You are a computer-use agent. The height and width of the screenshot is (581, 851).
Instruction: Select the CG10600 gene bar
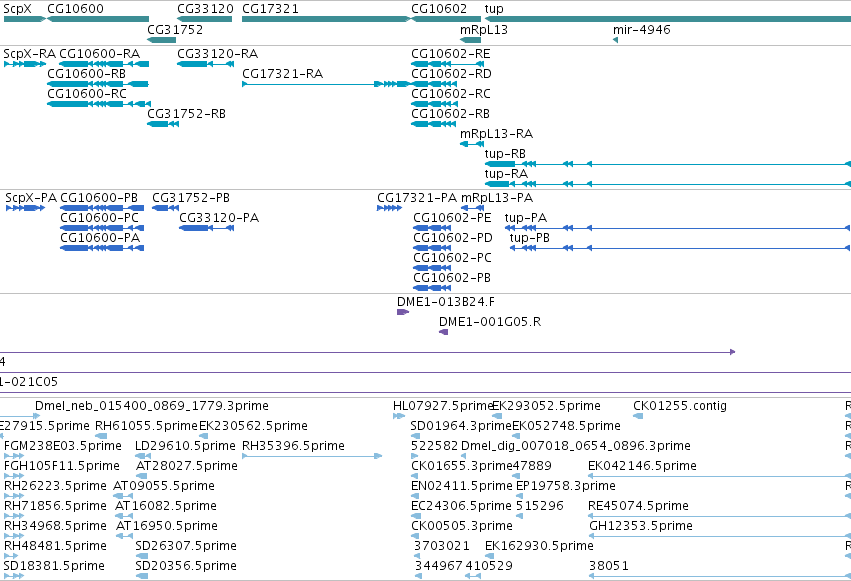tap(98, 19)
